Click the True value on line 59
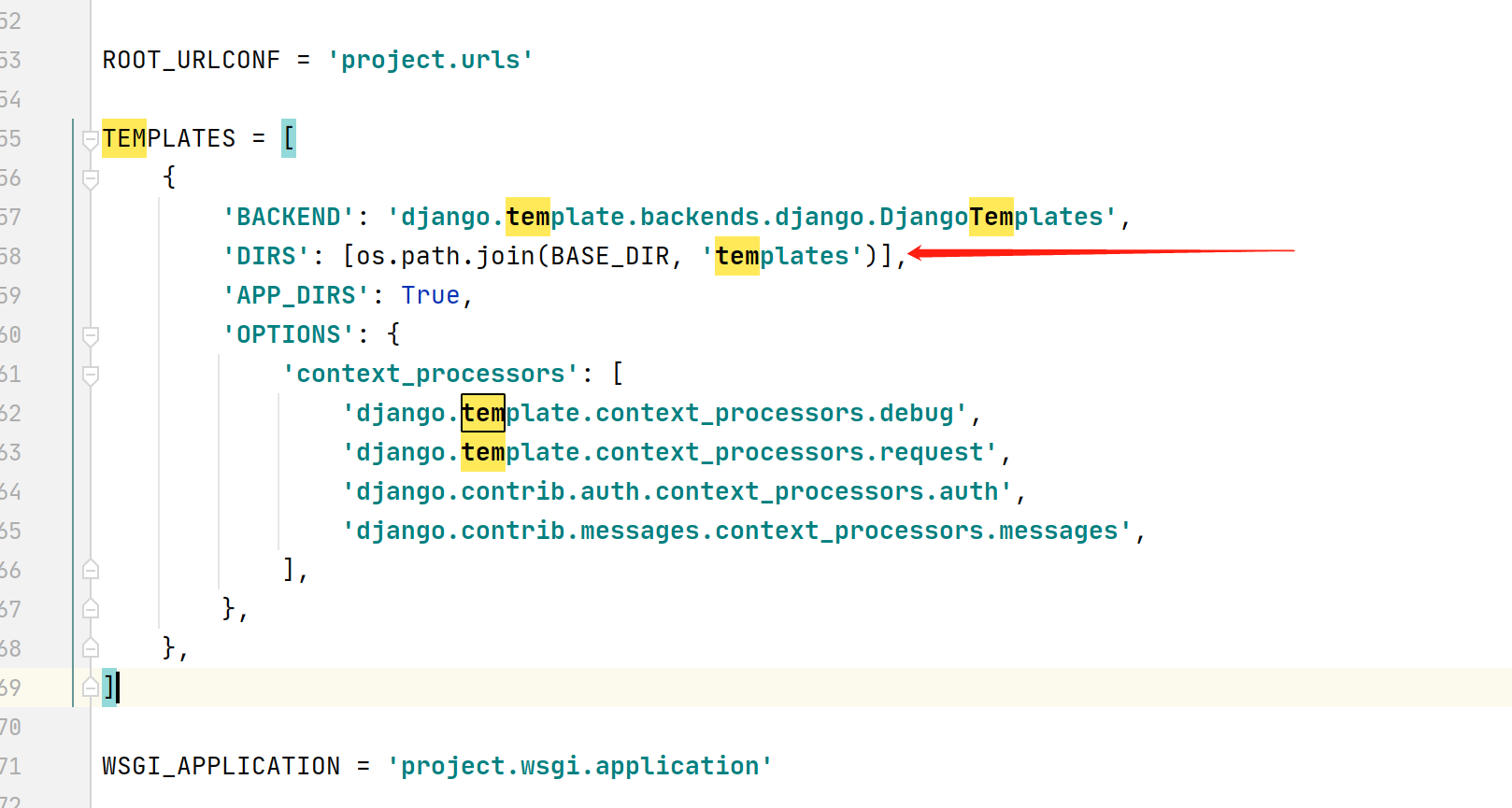The width and height of the screenshot is (1512, 808). coord(431,295)
